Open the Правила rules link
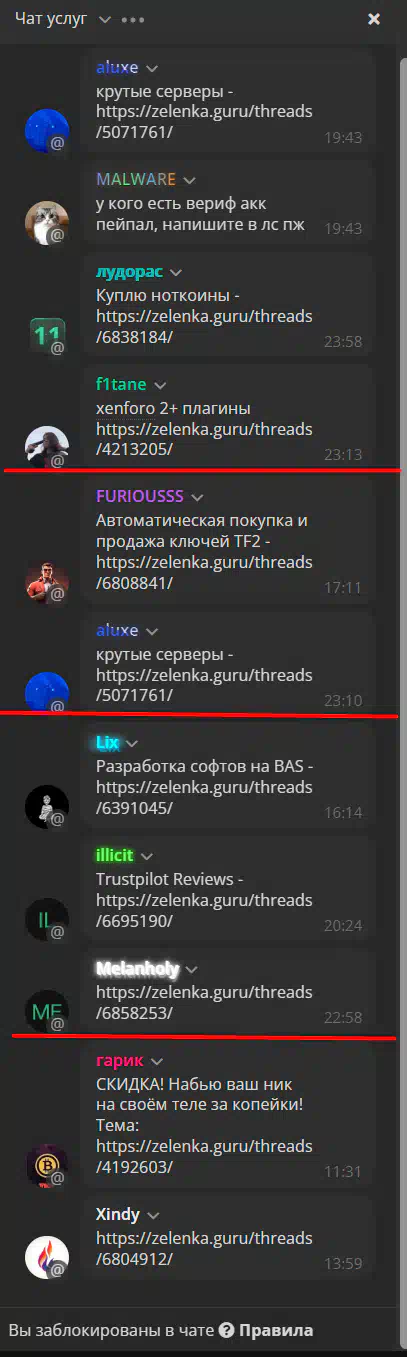Image resolution: width=407 pixels, height=1357 pixels. click(x=275, y=1330)
